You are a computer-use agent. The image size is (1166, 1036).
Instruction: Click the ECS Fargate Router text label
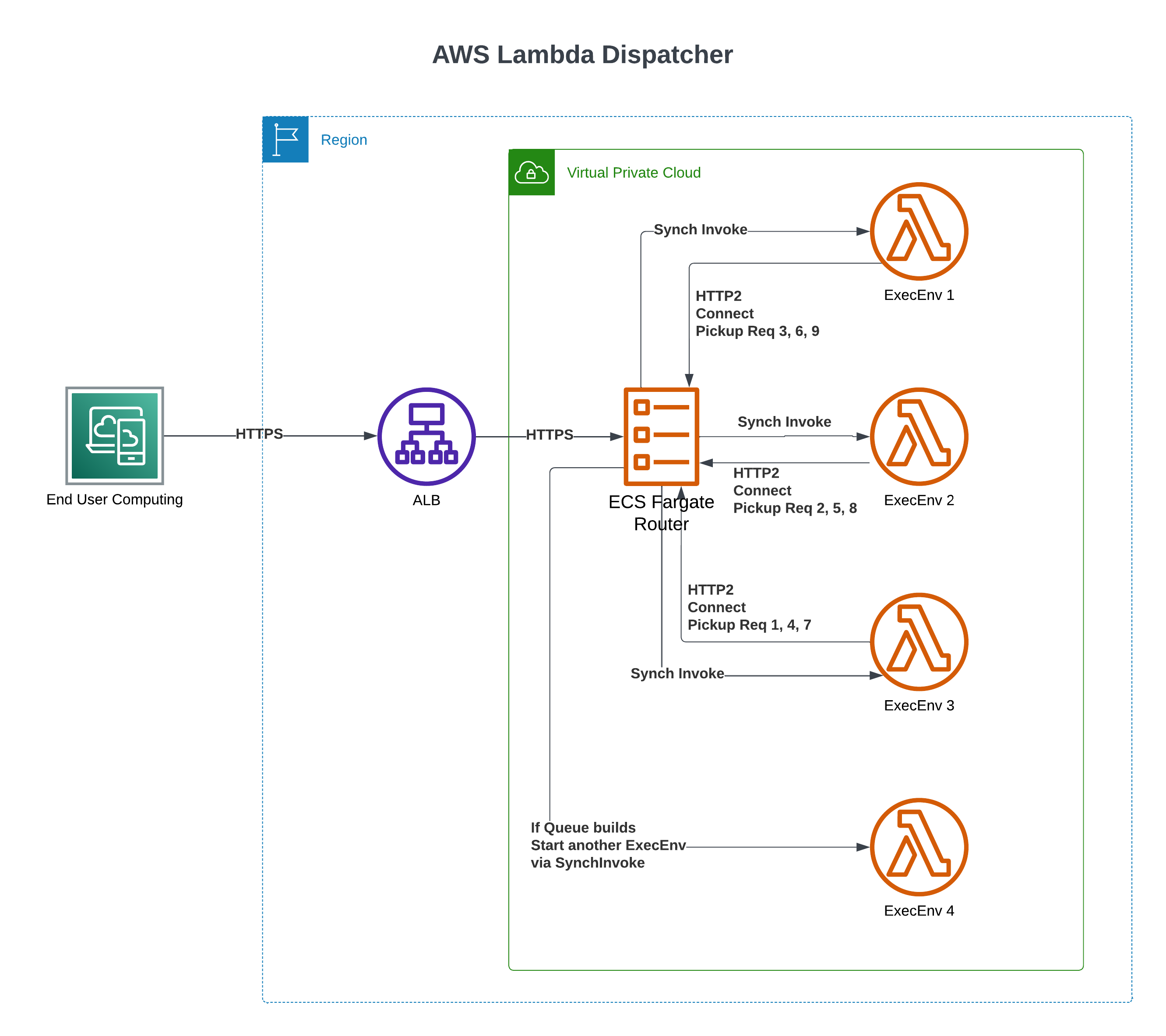(661, 512)
